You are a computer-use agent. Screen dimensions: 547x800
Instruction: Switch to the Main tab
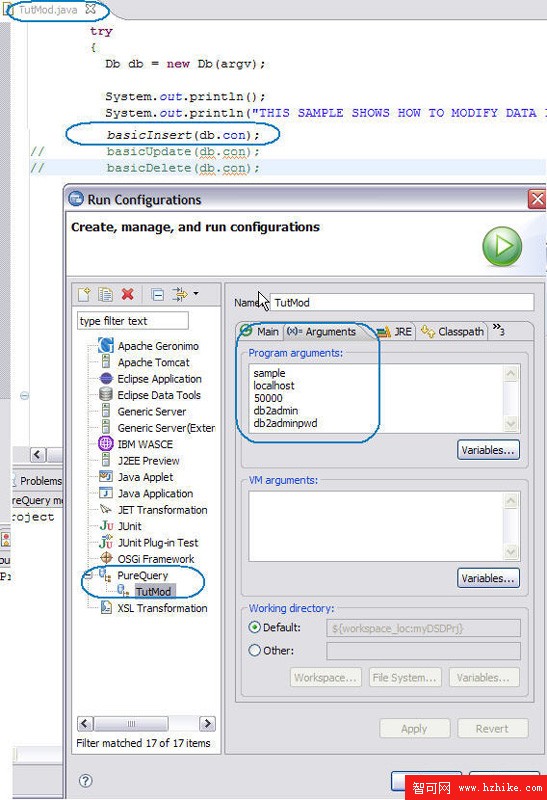click(x=260, y=332)
